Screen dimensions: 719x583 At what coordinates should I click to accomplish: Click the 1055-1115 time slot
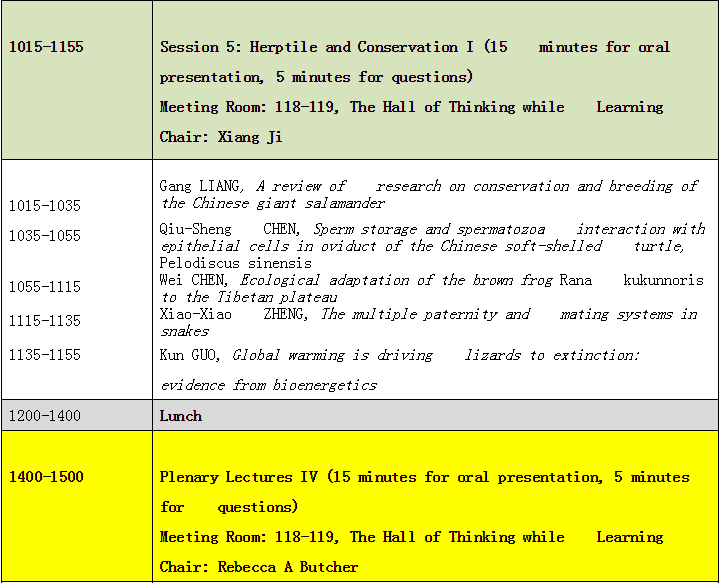(x=45, y=287)
